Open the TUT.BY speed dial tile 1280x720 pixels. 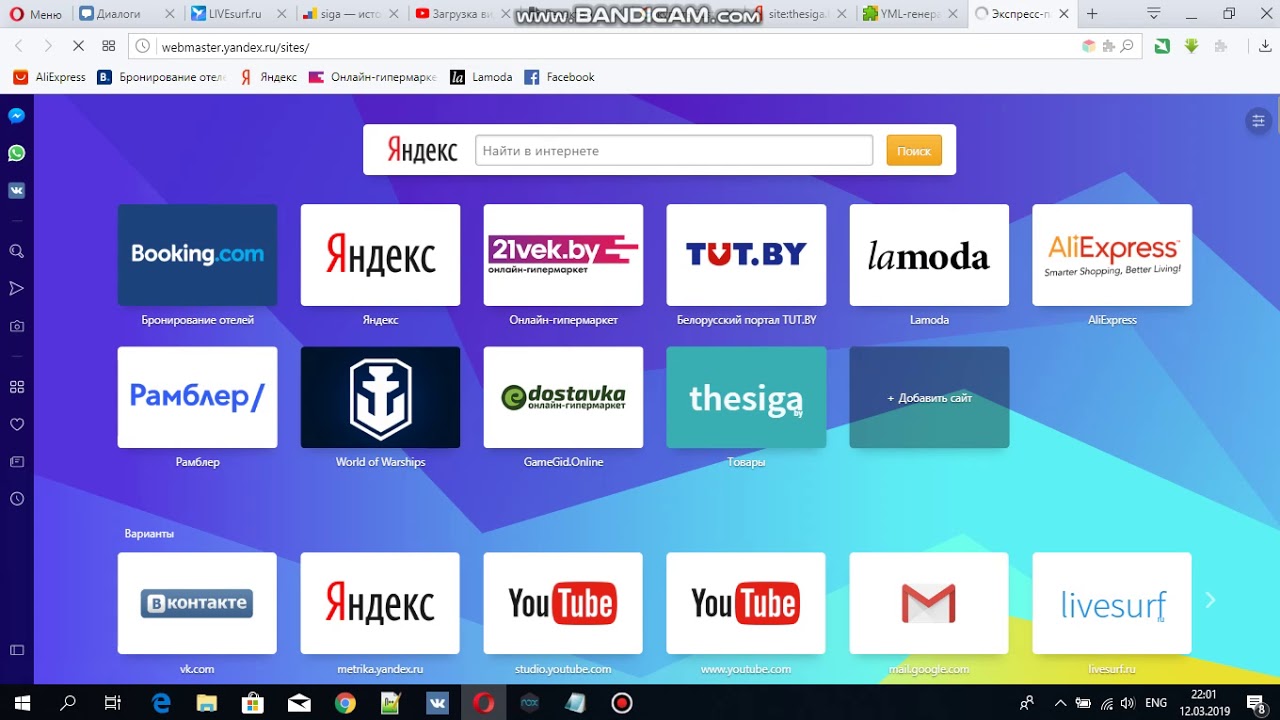[746, 255]
